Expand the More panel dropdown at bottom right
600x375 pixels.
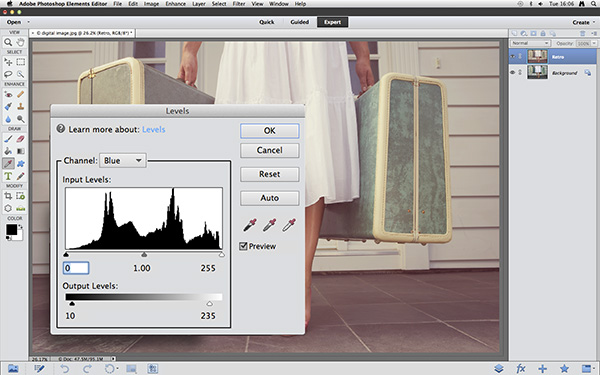click(x=594, y=368)
